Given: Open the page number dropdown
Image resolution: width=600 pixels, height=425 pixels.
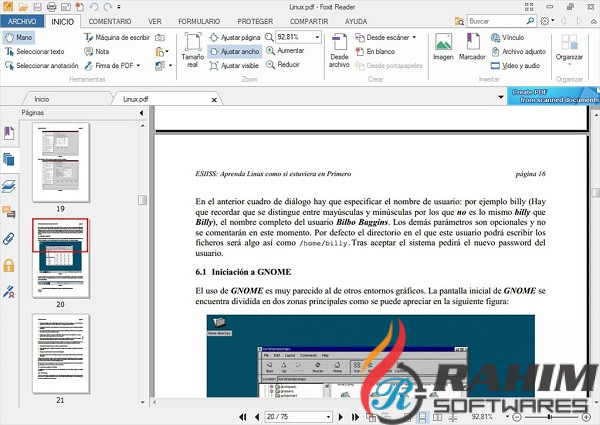Looking at the screenshot, I should pyautogui.click(x=328, y=417).
